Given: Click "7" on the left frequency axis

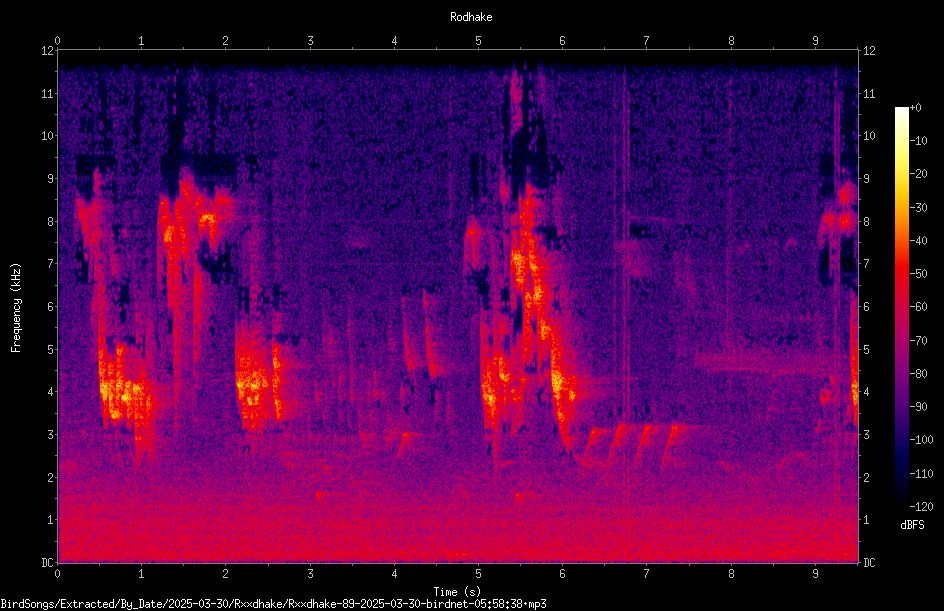Looking at the screenshot, I should tap(50, 264).
